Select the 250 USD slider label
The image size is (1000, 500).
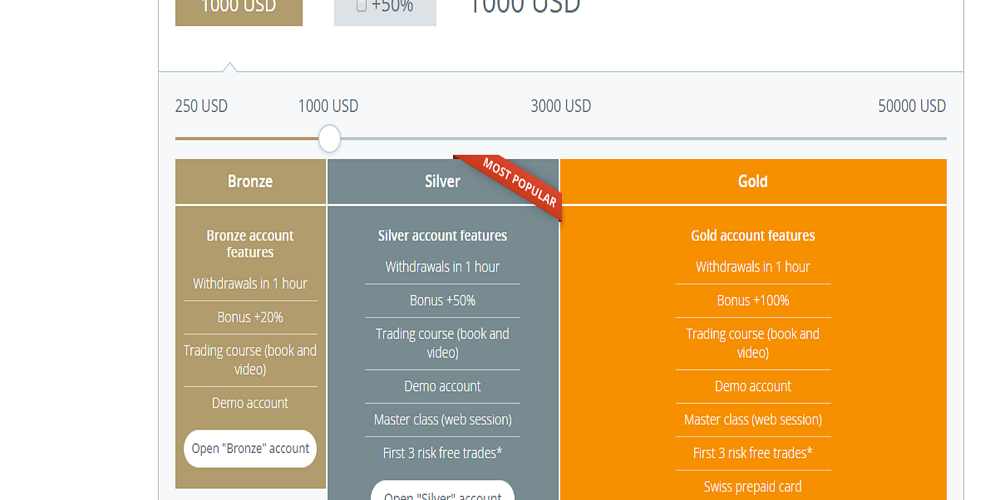tap(201, 106)
